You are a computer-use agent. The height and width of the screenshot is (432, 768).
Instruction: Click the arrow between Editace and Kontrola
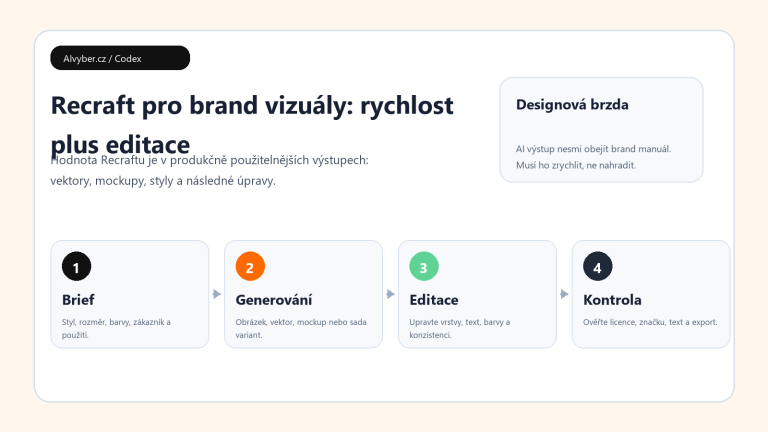coord(564,294)
